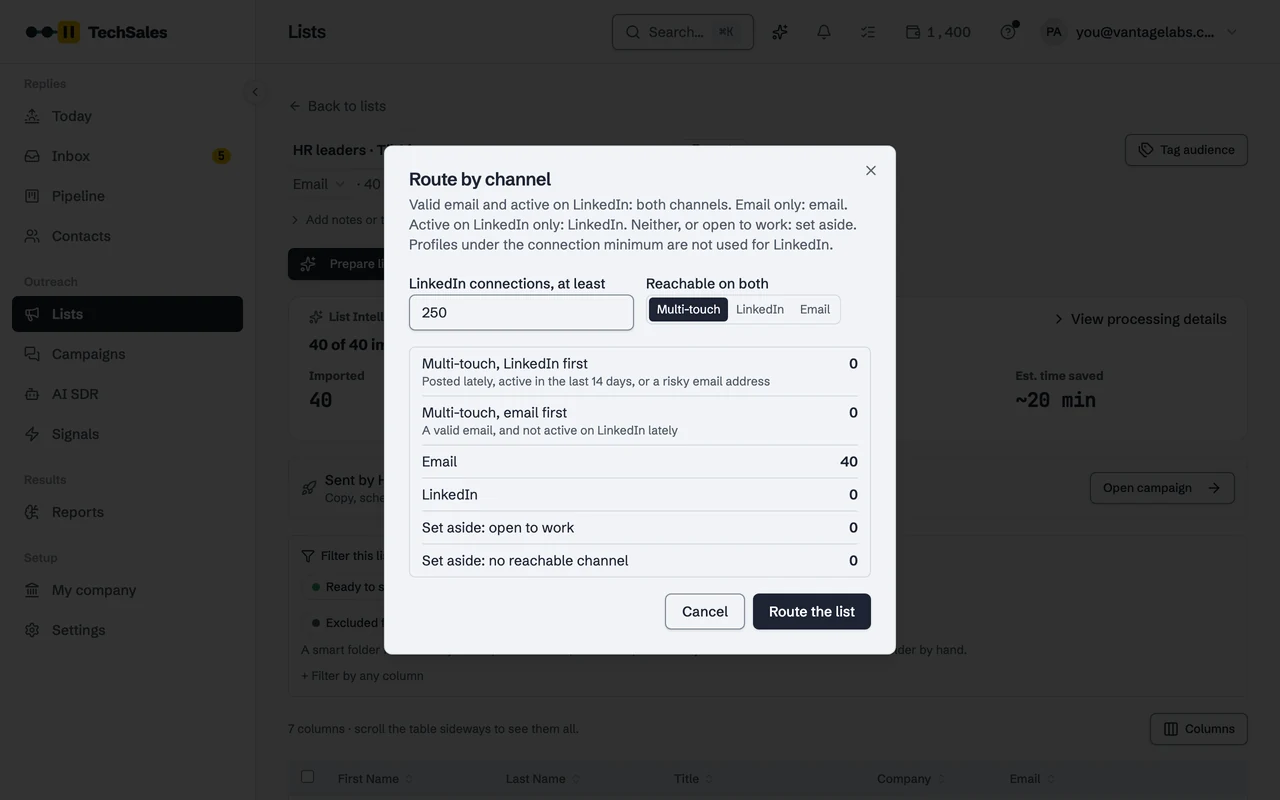The width and height of the screenshot is (1280, 800).
Task: Collapse the sidebar with the chevron
Action: [x=255, y=92]
